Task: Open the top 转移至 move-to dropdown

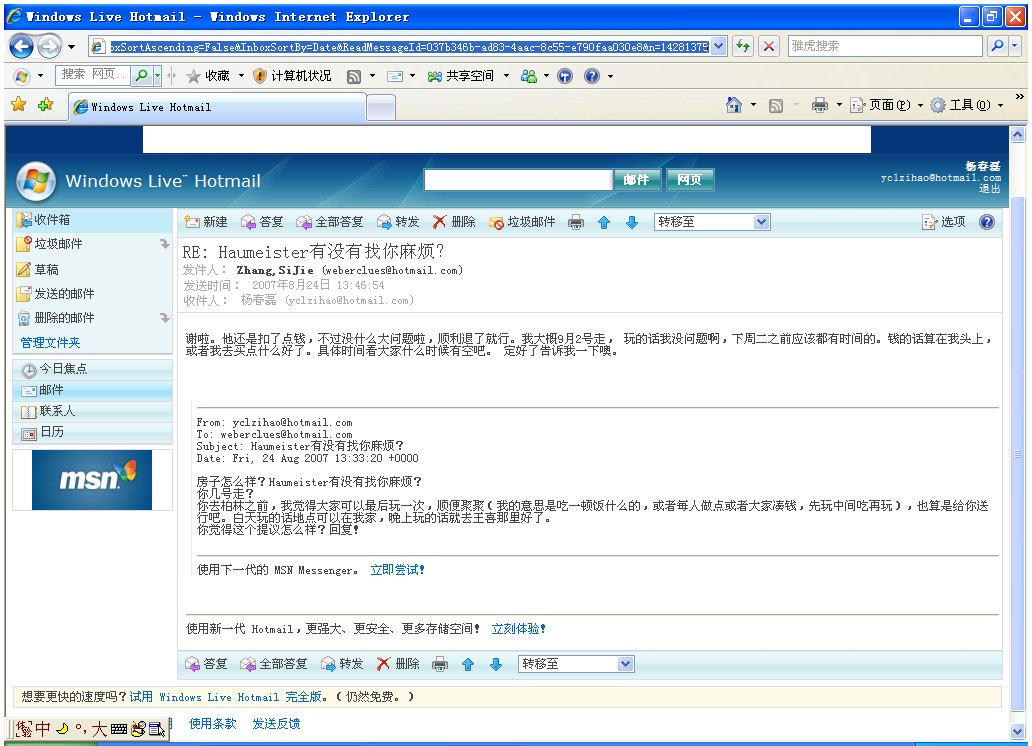Action: click(x=711, y=222)
